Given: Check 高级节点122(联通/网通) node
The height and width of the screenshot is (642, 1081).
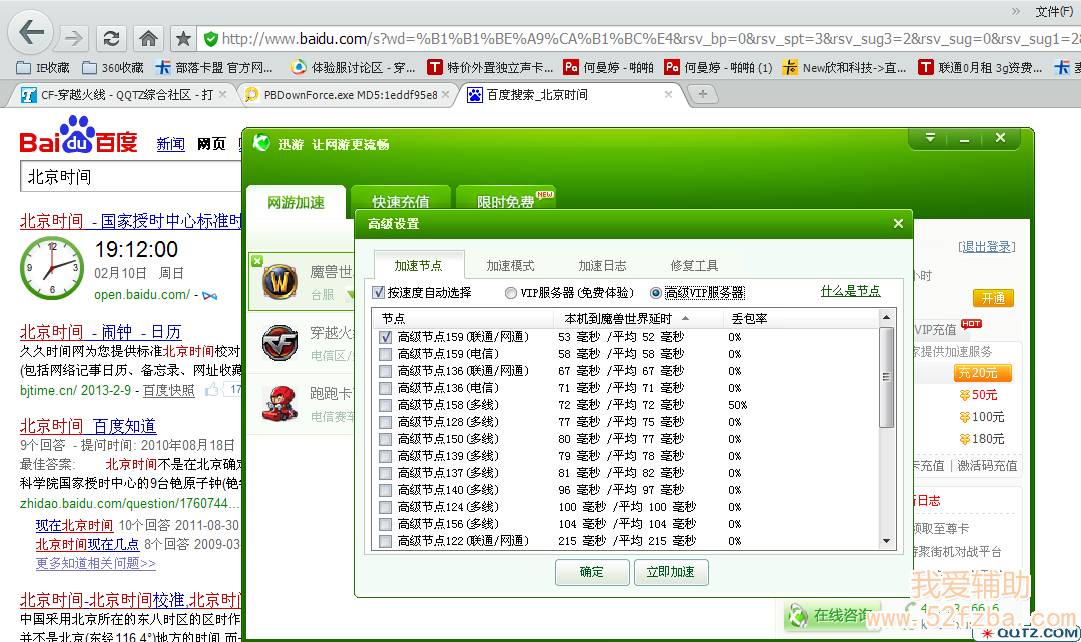Looking at the screenshot, I should point(385,541).
